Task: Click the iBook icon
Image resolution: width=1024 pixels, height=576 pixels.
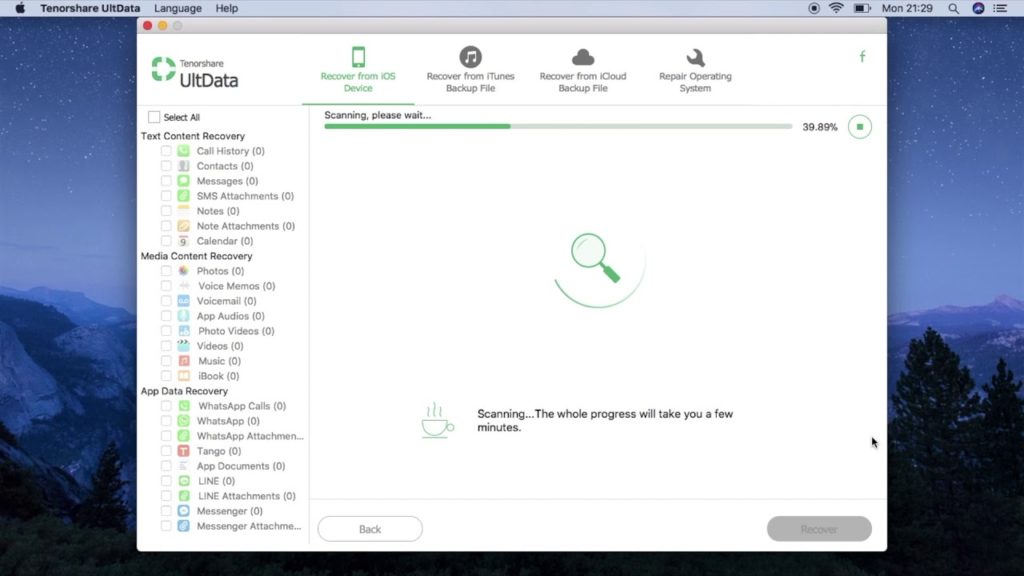Action: tap(184, 376)
